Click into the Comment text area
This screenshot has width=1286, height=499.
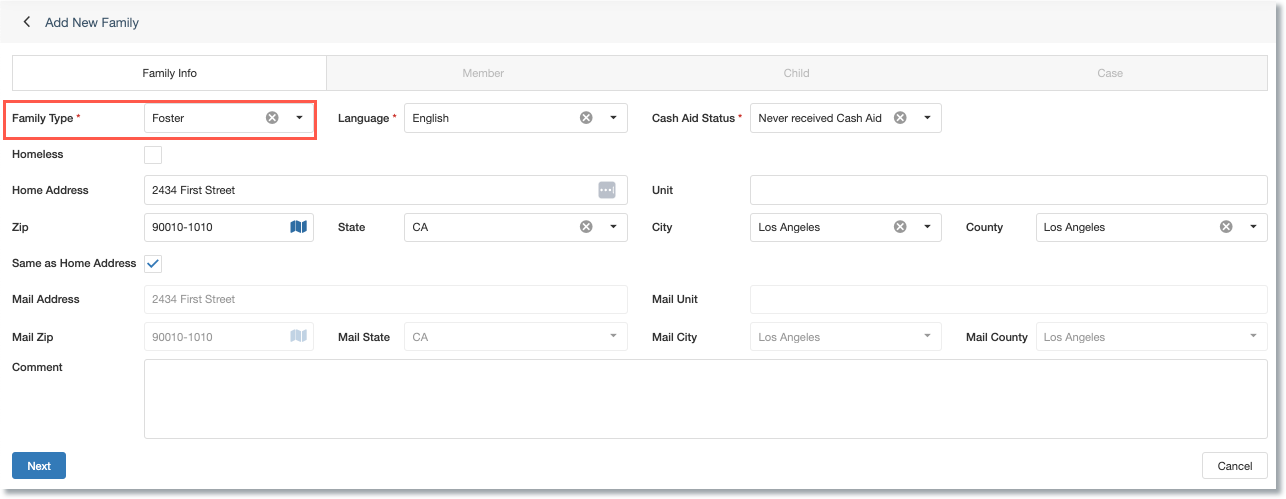706,399
